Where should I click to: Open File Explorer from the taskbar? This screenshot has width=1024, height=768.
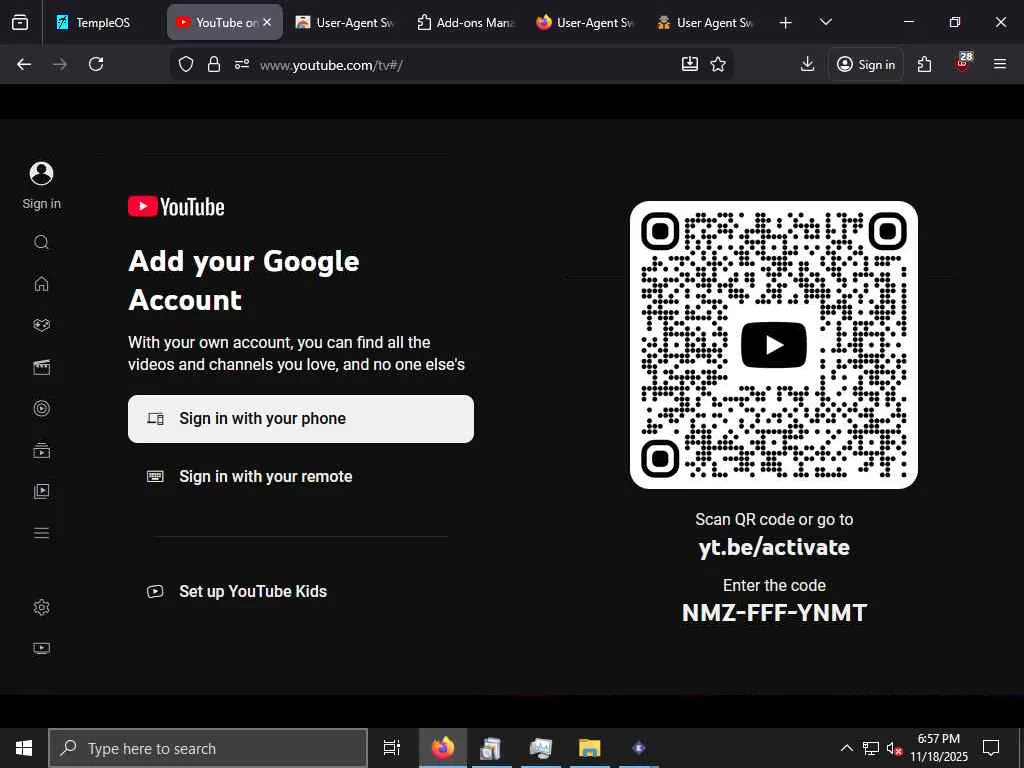tap(589, 748)
